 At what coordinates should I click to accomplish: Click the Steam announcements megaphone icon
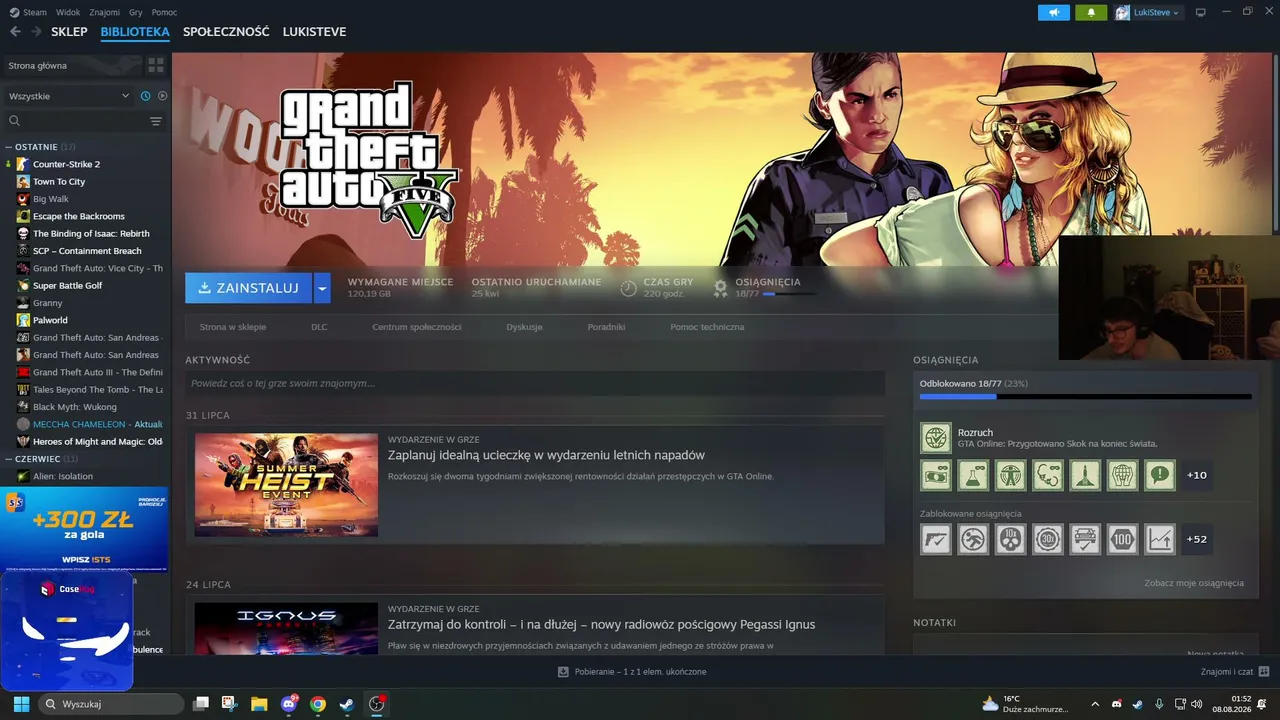click(1053, 12)
